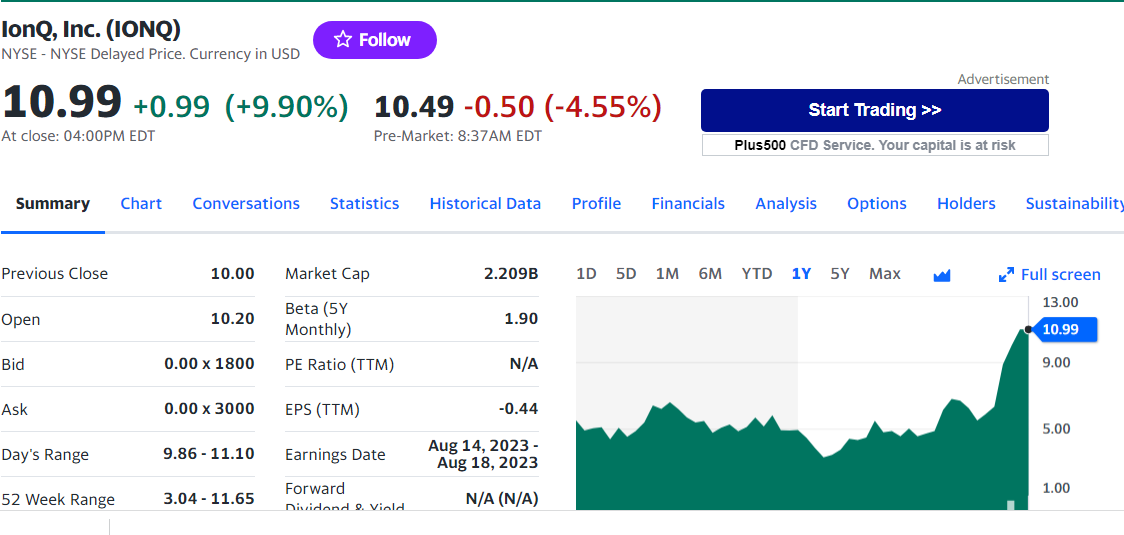This screenshot has width=1124, height=535.
Task: Click the Follow star button
Action: pos(374,40)
